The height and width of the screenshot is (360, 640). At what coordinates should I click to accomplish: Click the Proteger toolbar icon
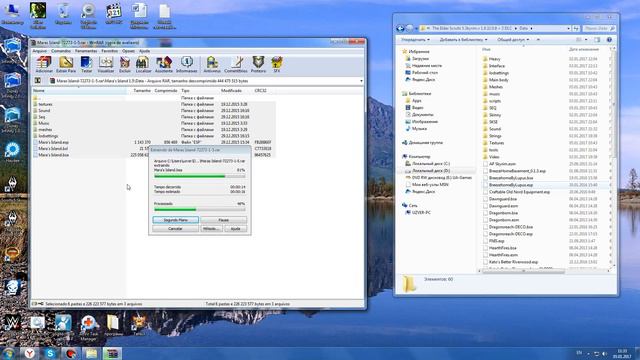[x=258, y=64]
